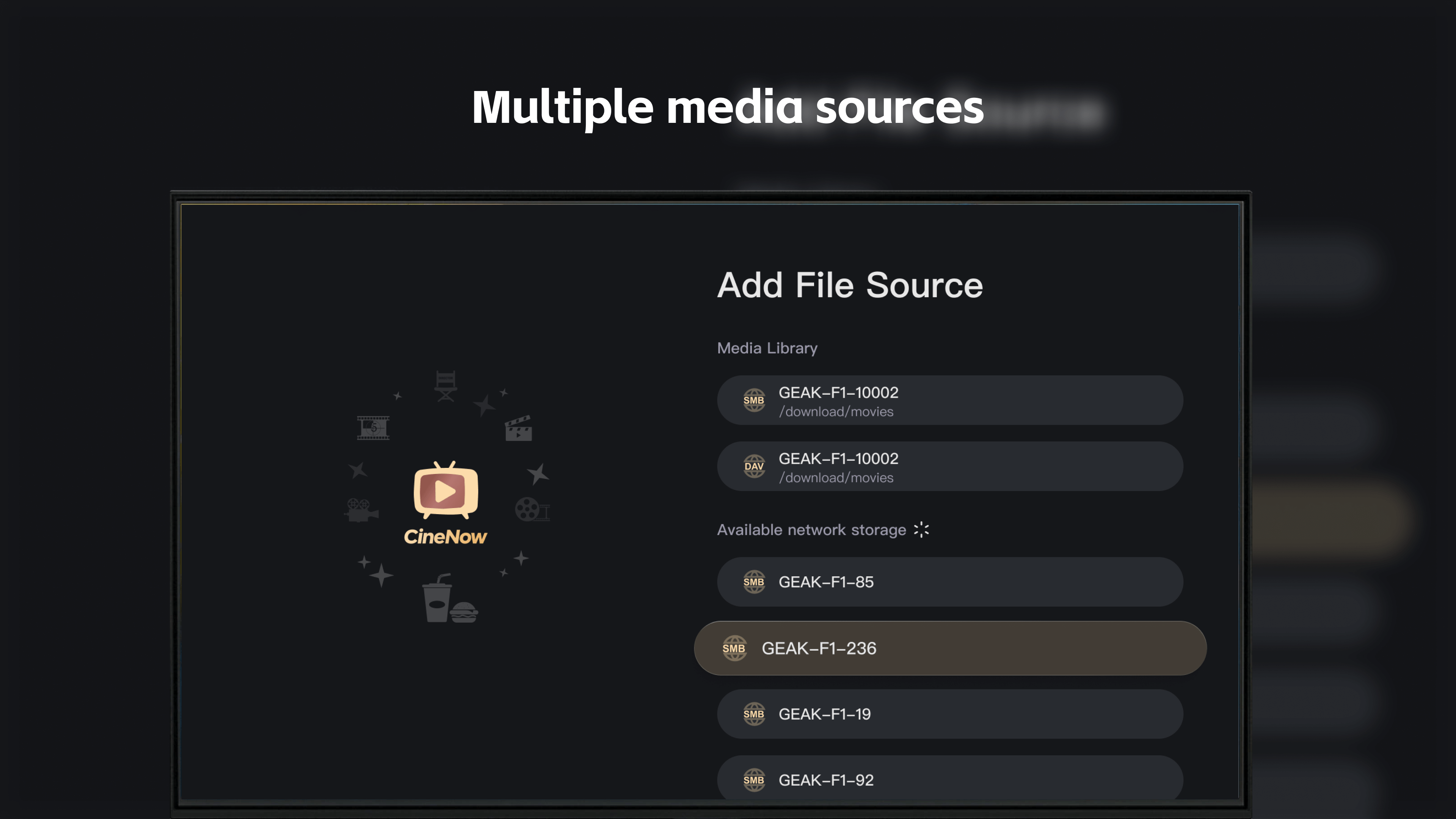The width and height of the screenshot is (1456, 819).
Task: Click SMB globe icon beside GEAK-F1-85
Action: (754, 582)
